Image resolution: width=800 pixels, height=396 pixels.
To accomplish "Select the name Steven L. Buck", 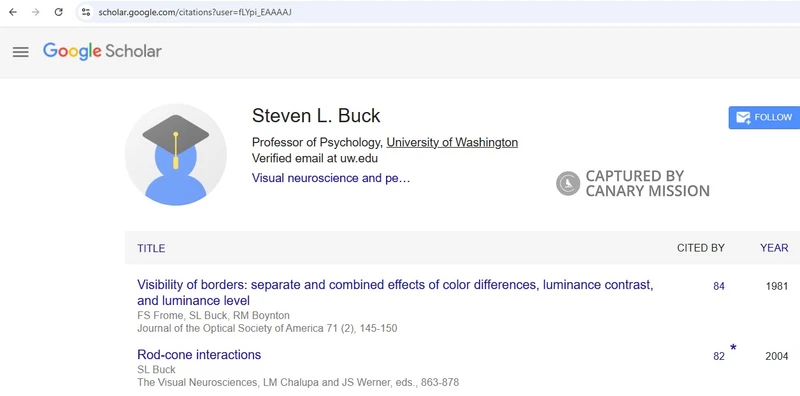I will pos(316,116).
